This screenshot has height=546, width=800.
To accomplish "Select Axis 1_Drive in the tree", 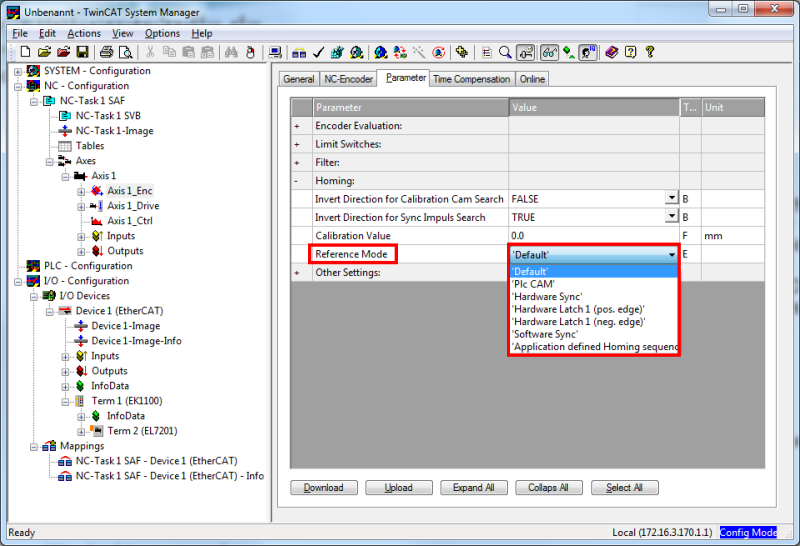I will (133, 206).
